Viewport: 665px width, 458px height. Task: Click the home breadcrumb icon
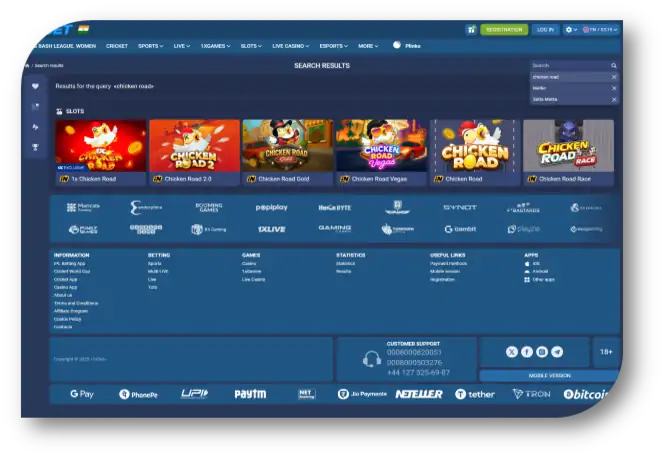click(x=28, y=65)
